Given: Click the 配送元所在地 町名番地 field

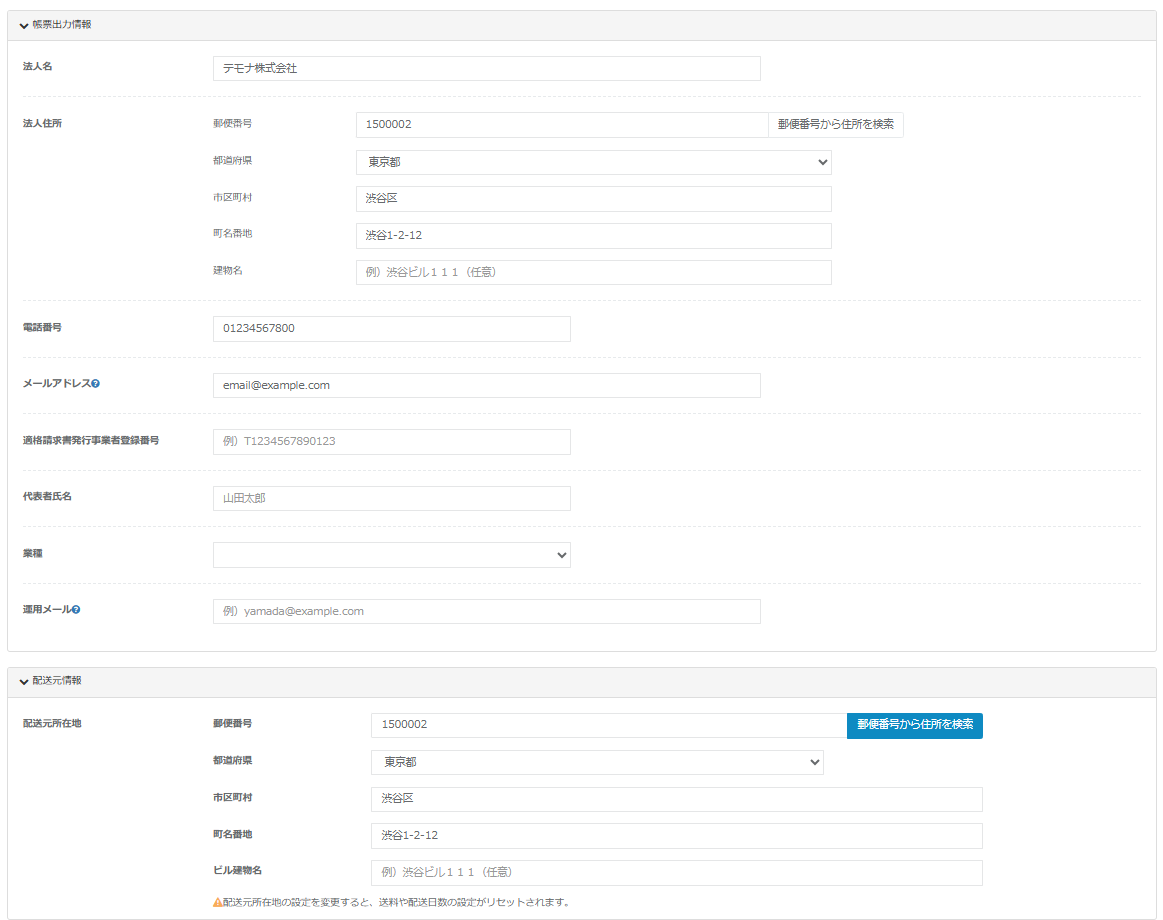Looking at the screenshot, I should click(676, 835).
